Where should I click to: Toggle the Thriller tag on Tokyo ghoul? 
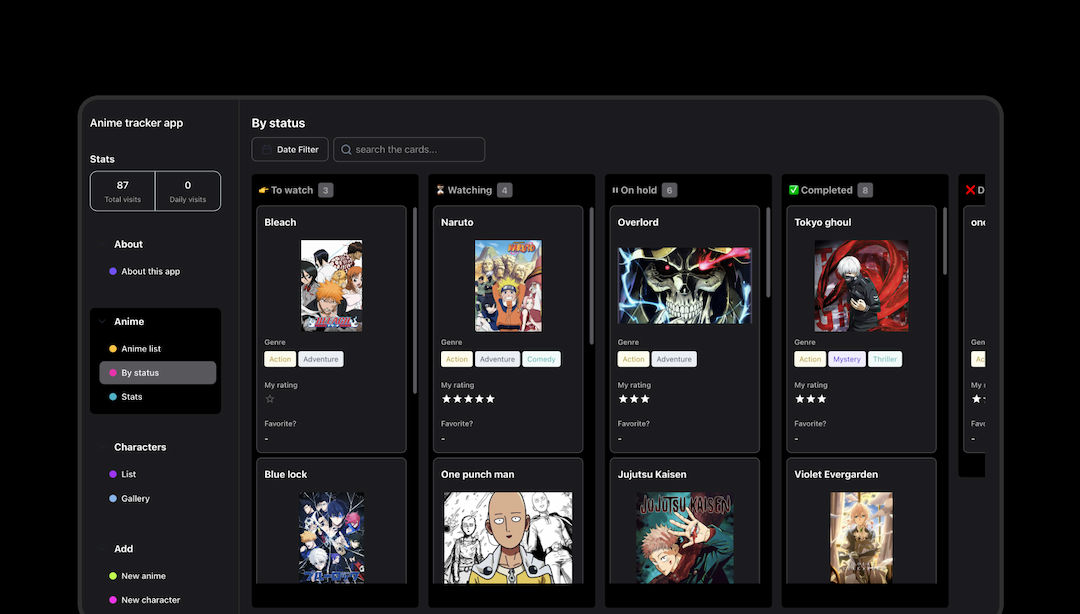coord(885,359)
